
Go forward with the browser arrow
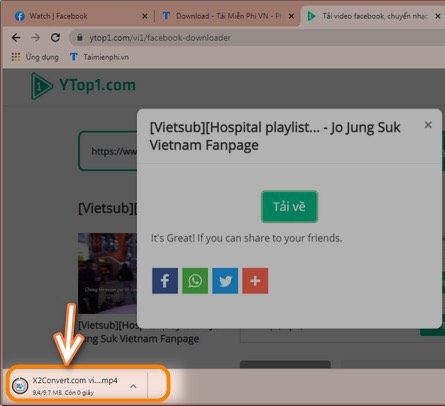click(35, 38)
